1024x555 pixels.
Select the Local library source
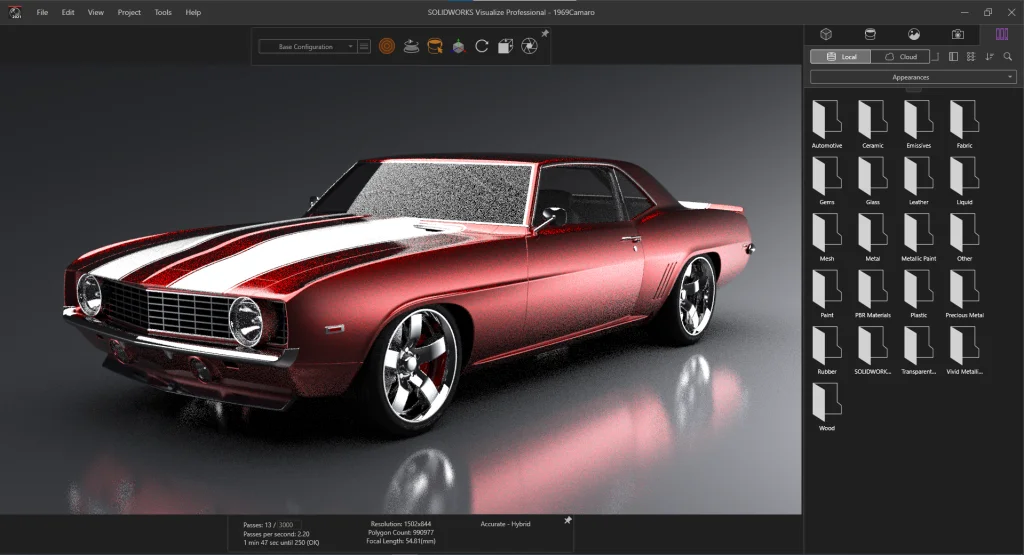(841, 57)
